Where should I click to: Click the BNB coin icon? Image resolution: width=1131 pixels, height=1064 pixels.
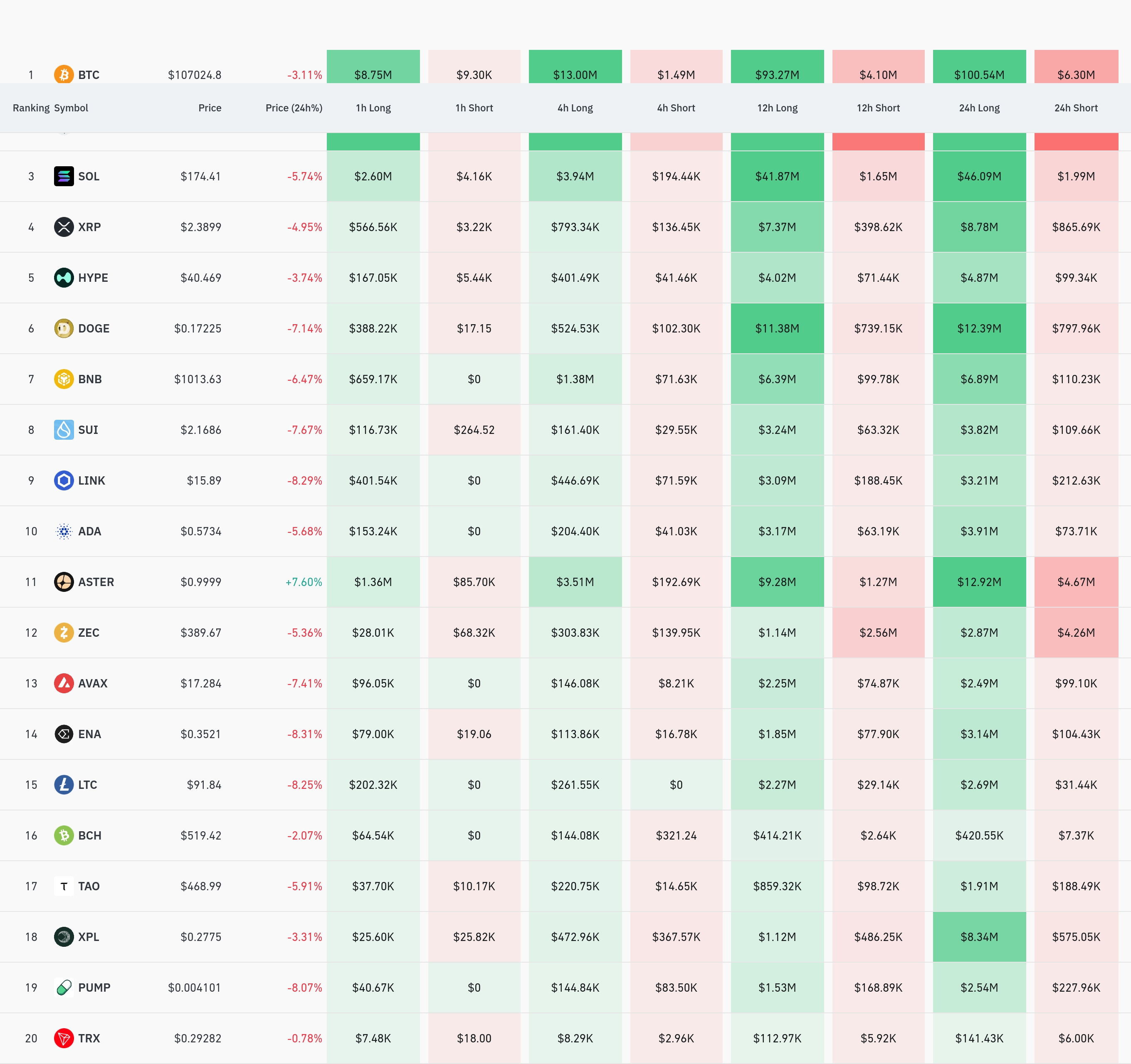(x=64, y=379)
